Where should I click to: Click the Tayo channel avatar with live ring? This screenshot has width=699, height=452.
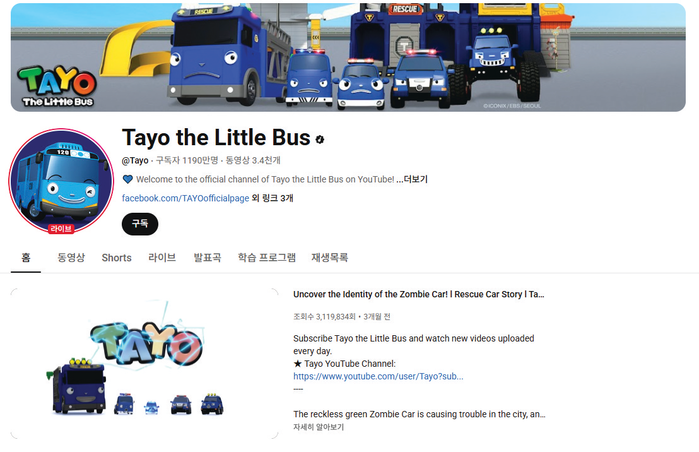[61, 181]
